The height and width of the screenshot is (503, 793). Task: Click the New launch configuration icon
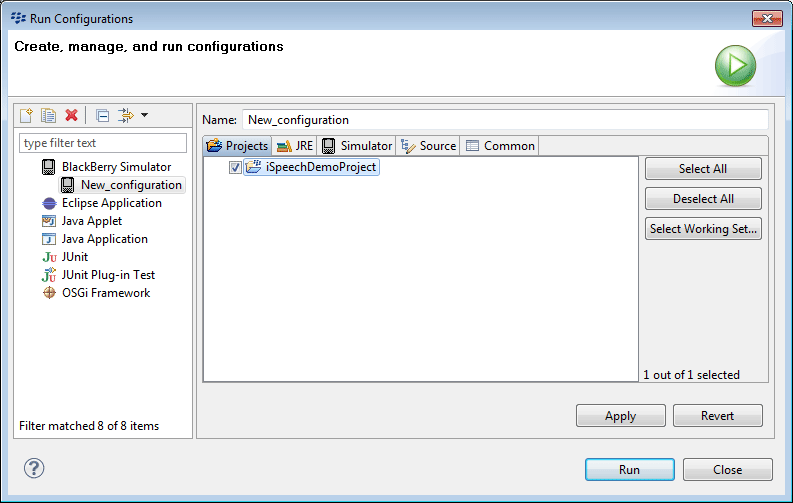tap(27, 116)
